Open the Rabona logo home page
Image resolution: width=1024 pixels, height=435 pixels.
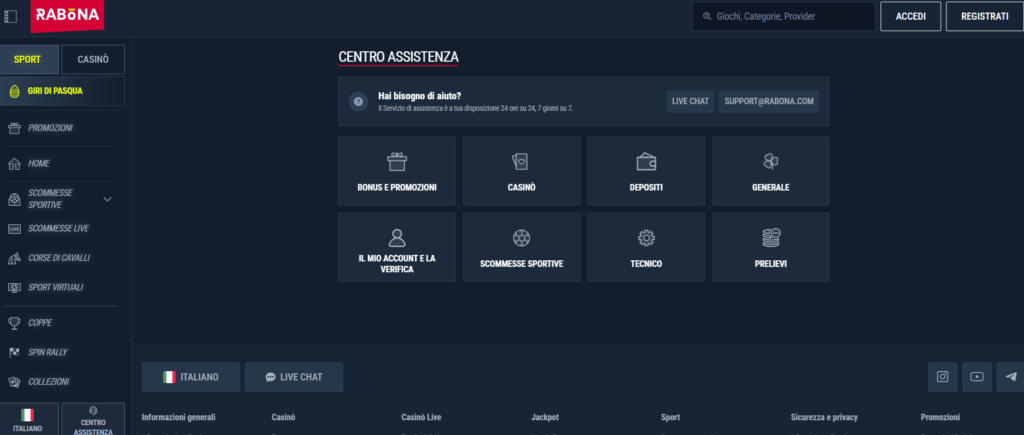(67, 15)
